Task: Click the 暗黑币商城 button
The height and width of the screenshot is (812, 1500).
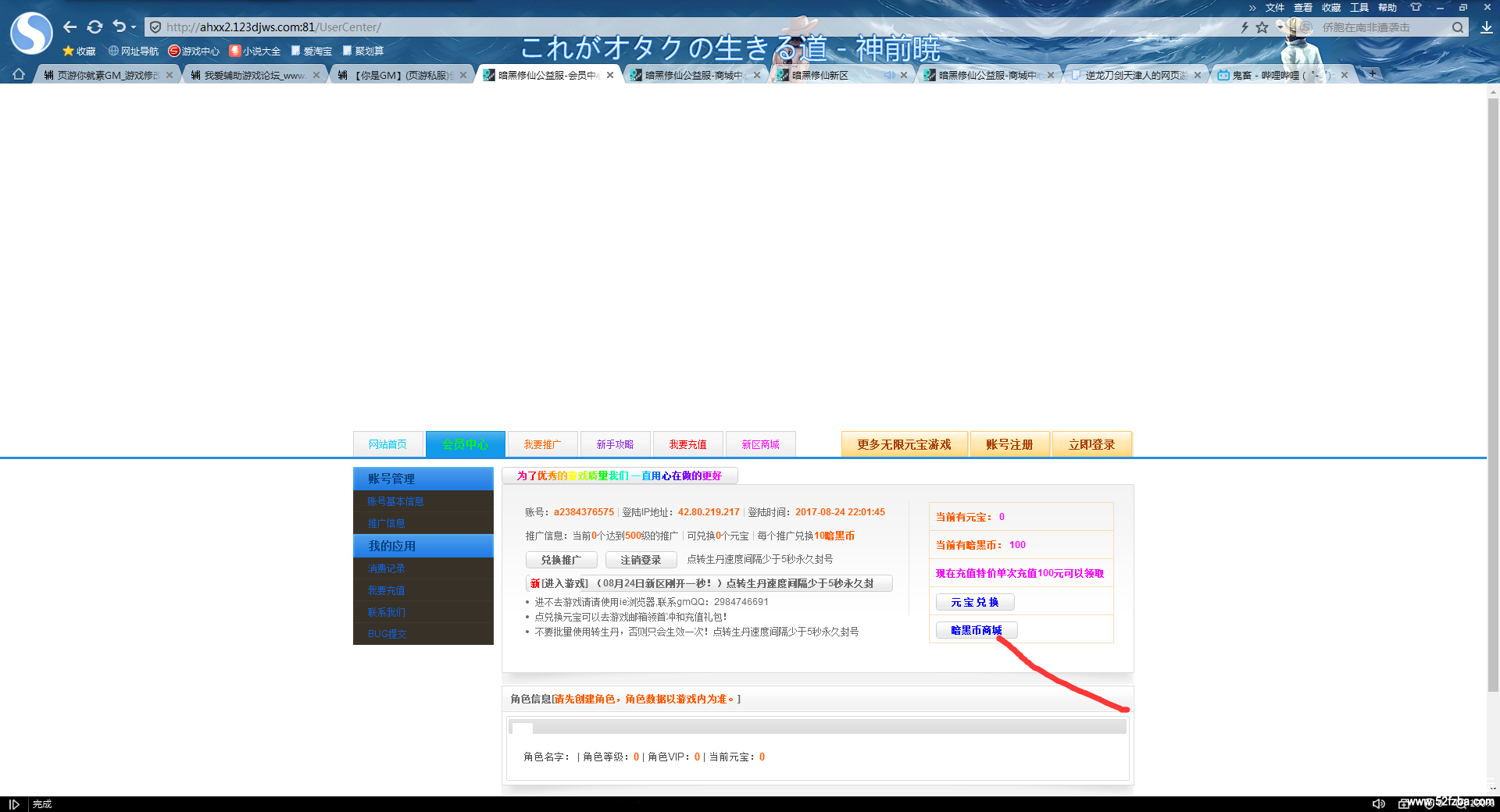Action: click(977, 630)
